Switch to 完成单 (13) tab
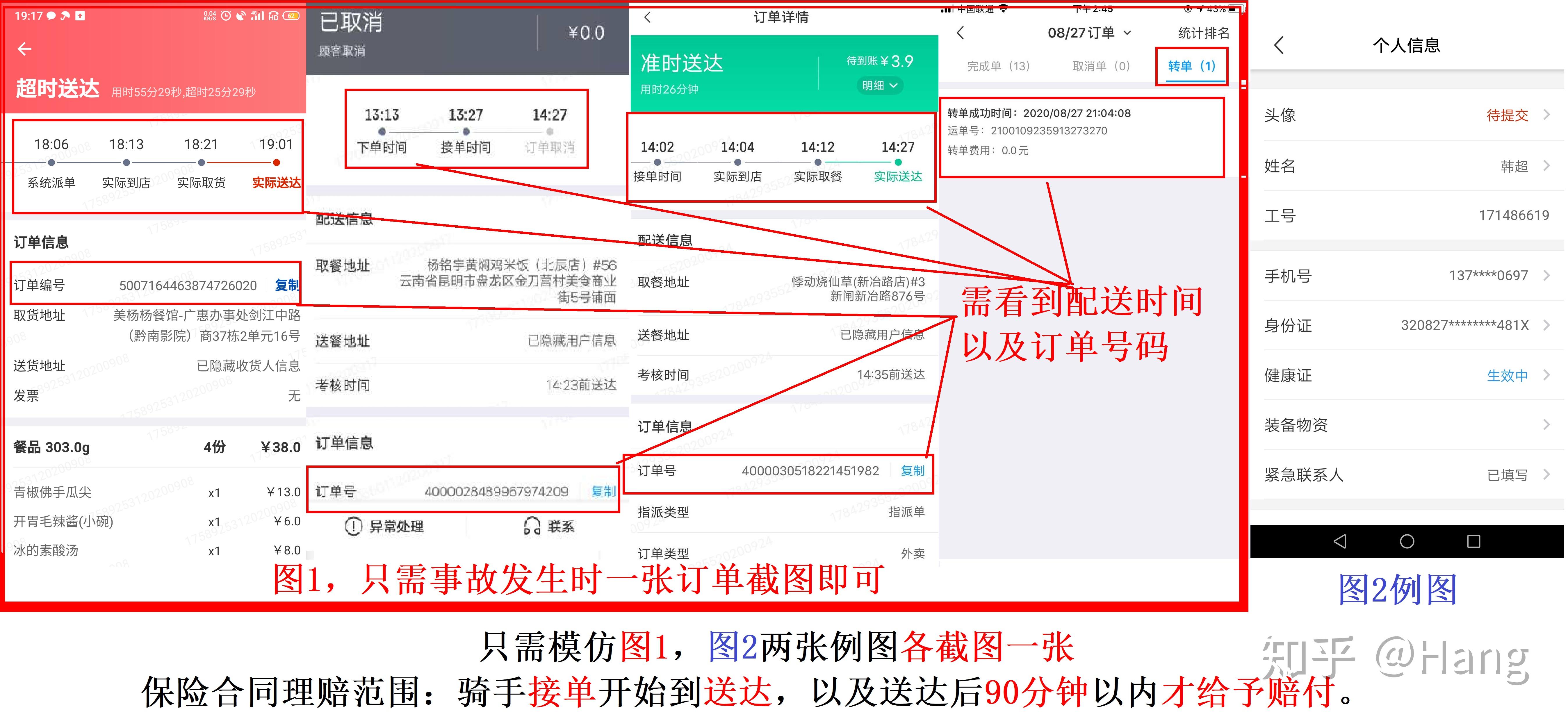1568x728 pixels. (998, 66)
